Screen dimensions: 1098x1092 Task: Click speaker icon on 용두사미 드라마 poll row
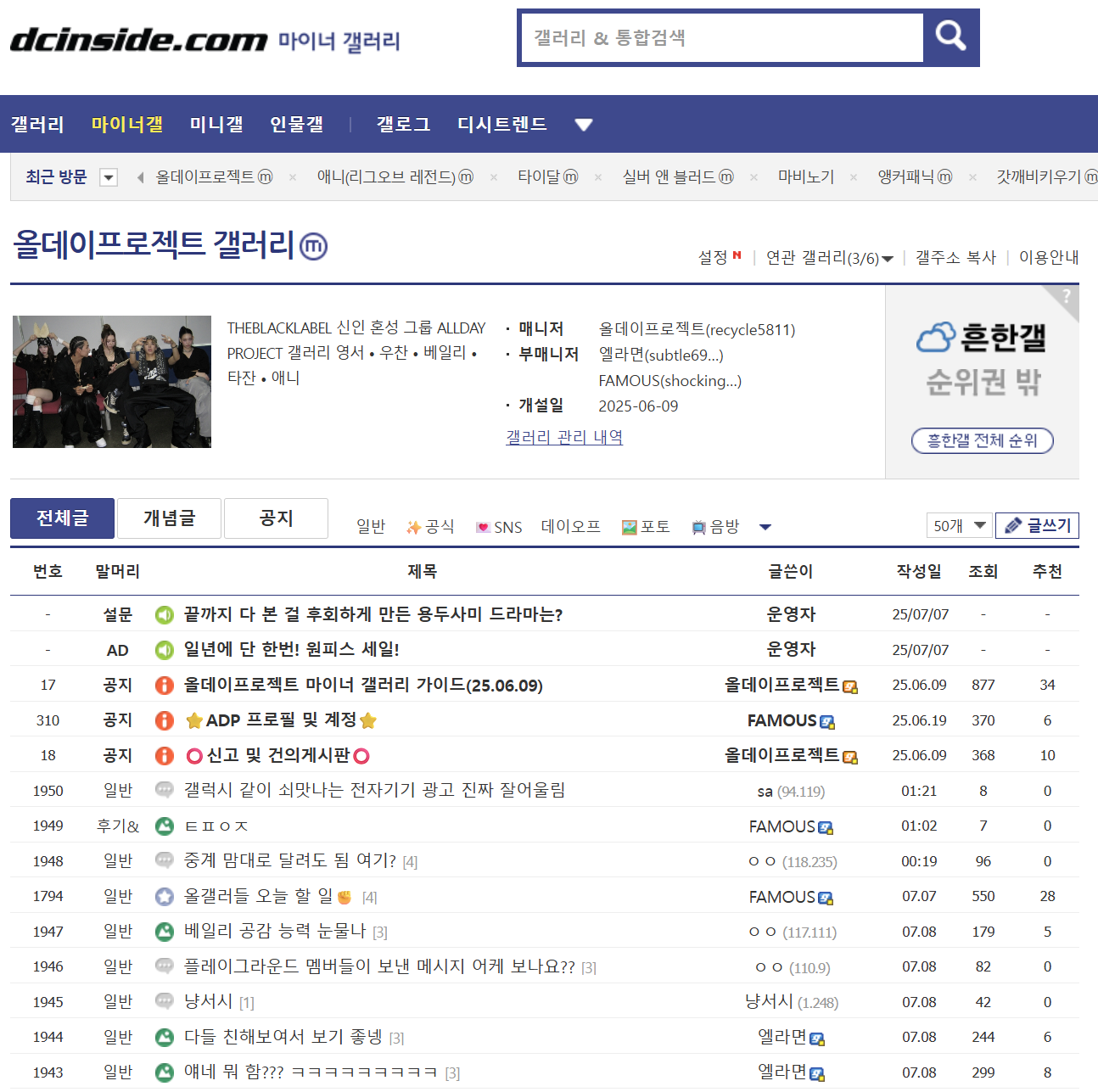[165, 615]
